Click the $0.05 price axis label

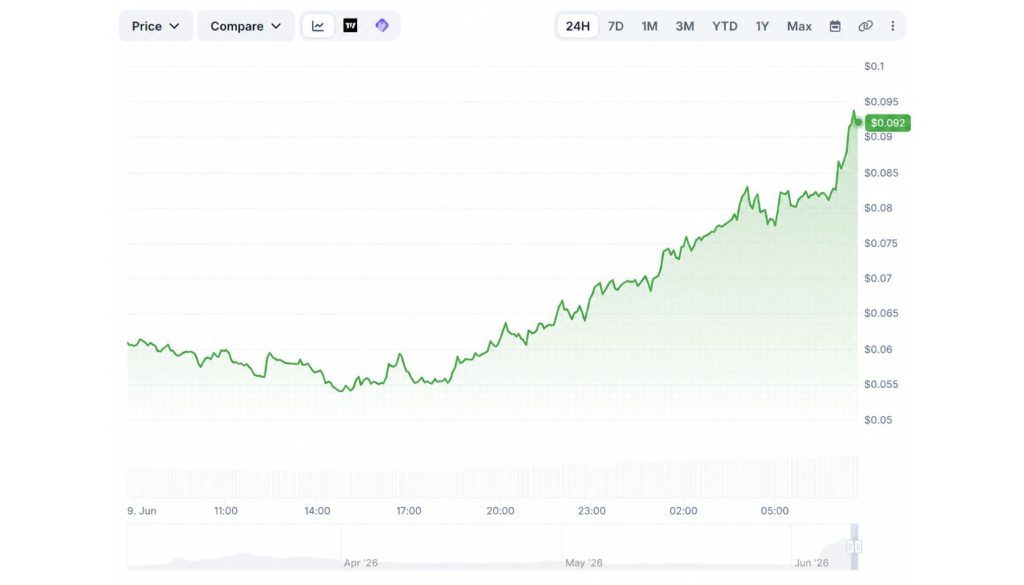877,420
